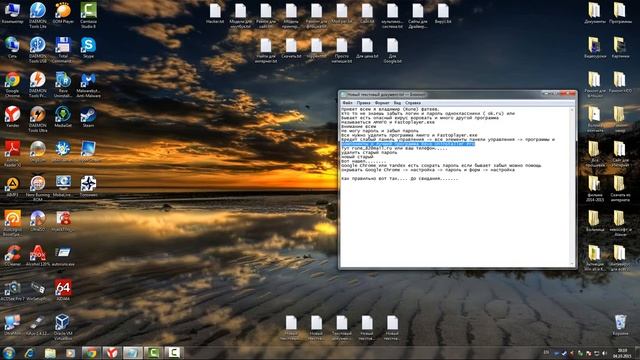Select the Recycle Bin icon
The image size is (640, 360).
coord(620,325)
